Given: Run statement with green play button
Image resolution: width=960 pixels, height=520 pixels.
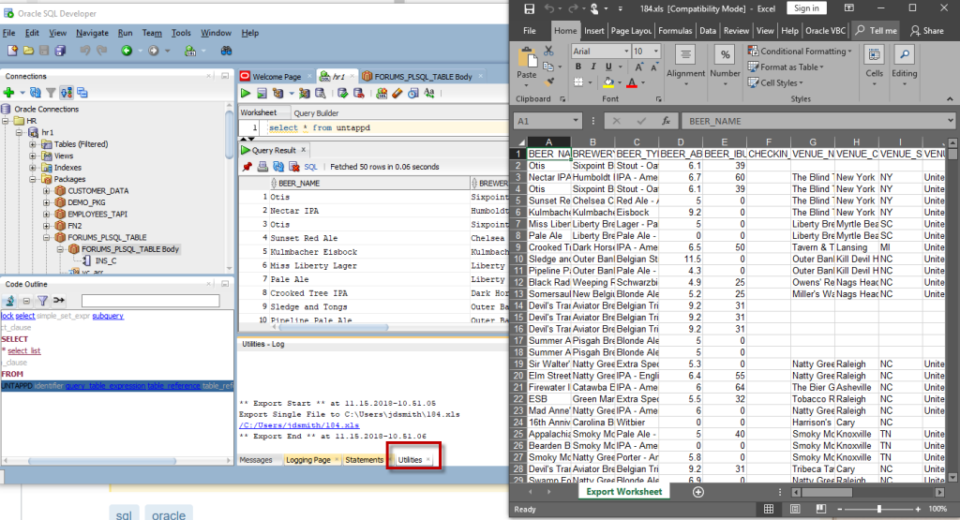Looking at the screenshot, I should (x=246, y=93).
